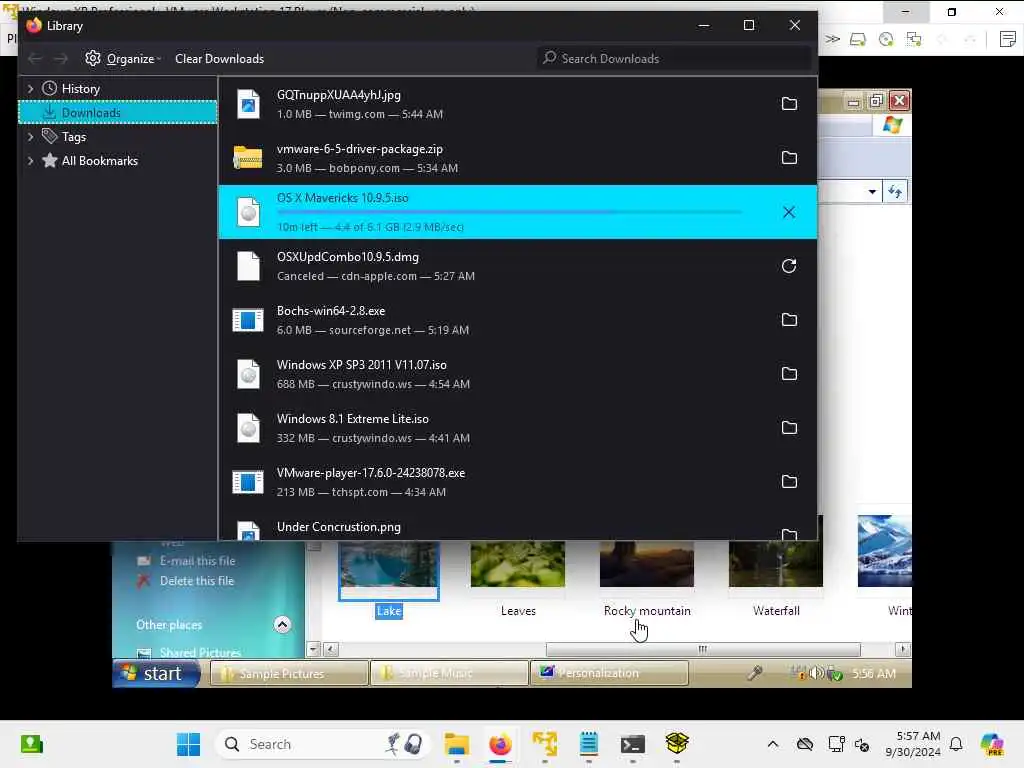Open the Windows 11 Start menu
The width and height of the screenshot is (1024, 768).
189,744
